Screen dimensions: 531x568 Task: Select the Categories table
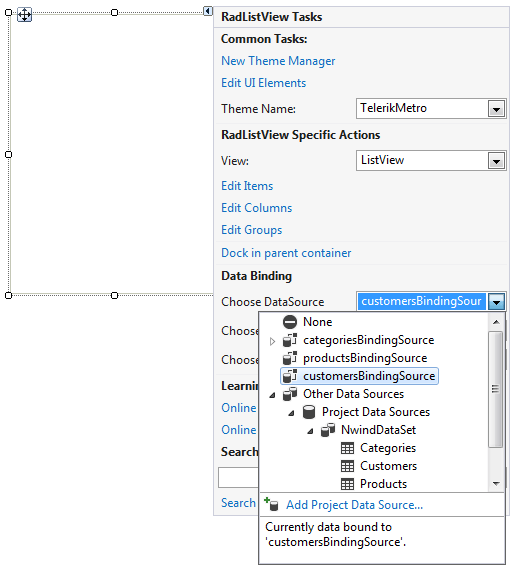click(388, 448)
